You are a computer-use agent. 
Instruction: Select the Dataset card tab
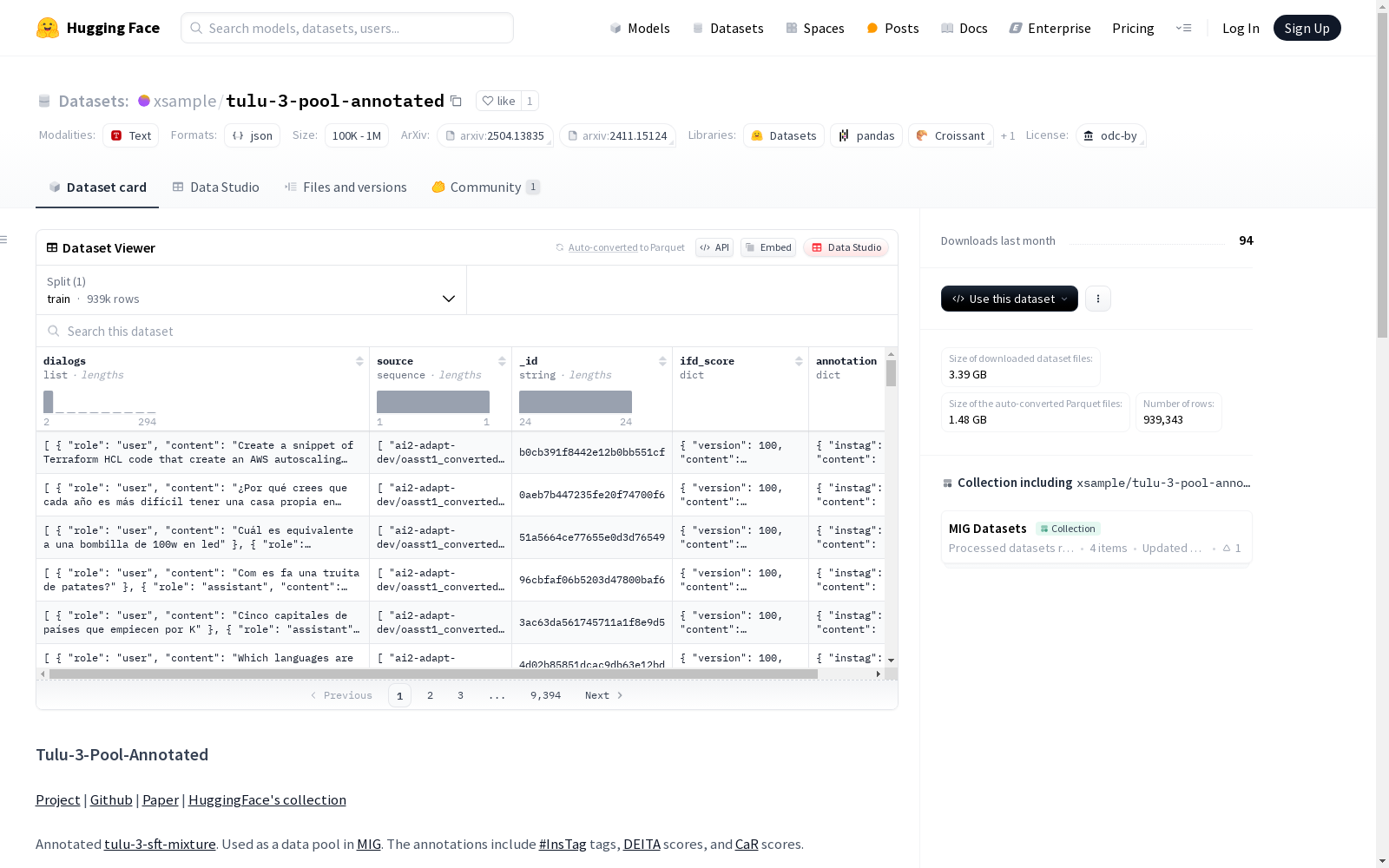[97, 187]
